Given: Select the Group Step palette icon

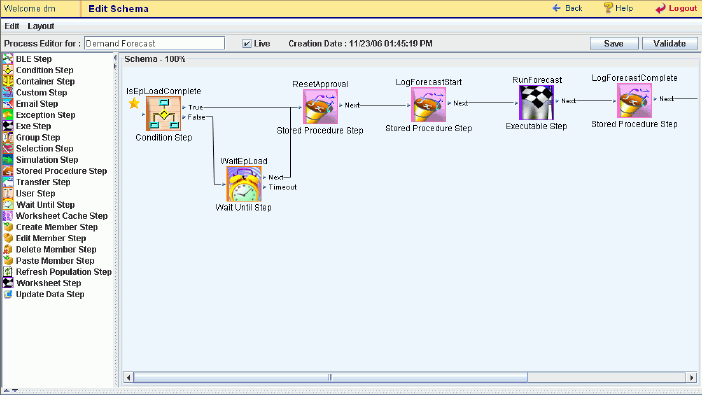Looking at the screenshot, I should (x=8, y=137).
